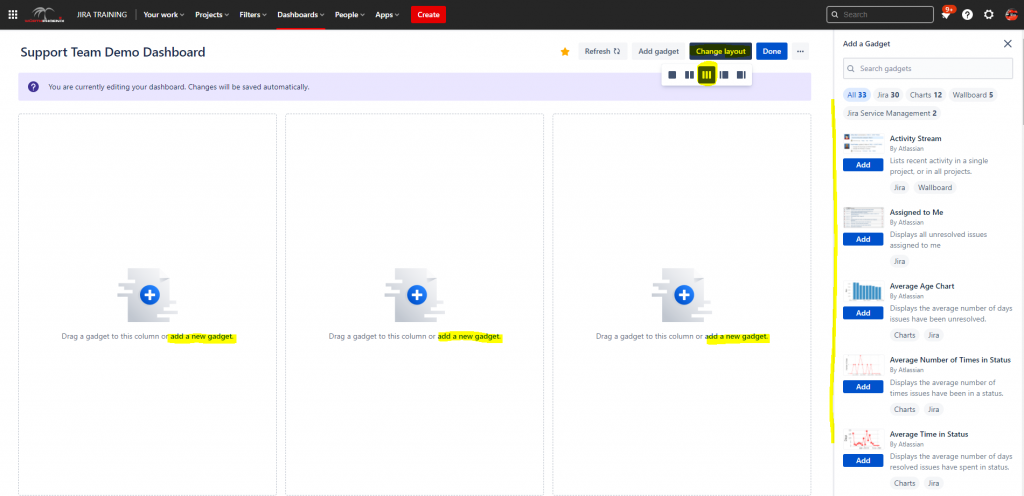
Task: Filter gadgets by Wallboard 5 category
Action: (972, 95)
